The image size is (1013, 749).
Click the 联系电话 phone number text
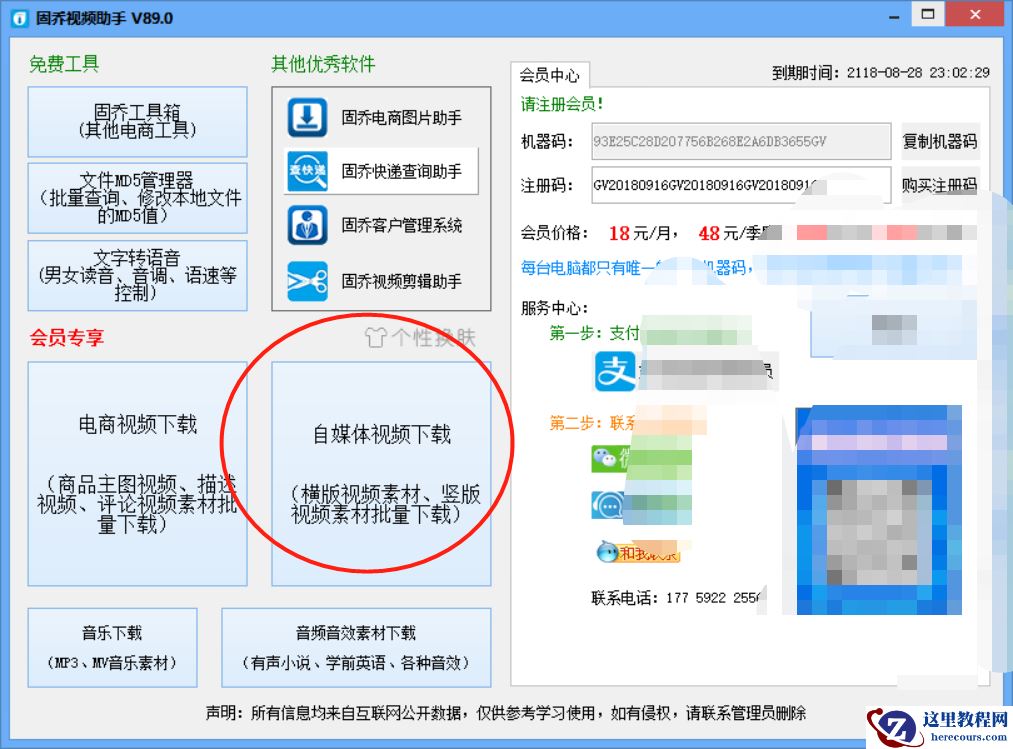(676, 598)
